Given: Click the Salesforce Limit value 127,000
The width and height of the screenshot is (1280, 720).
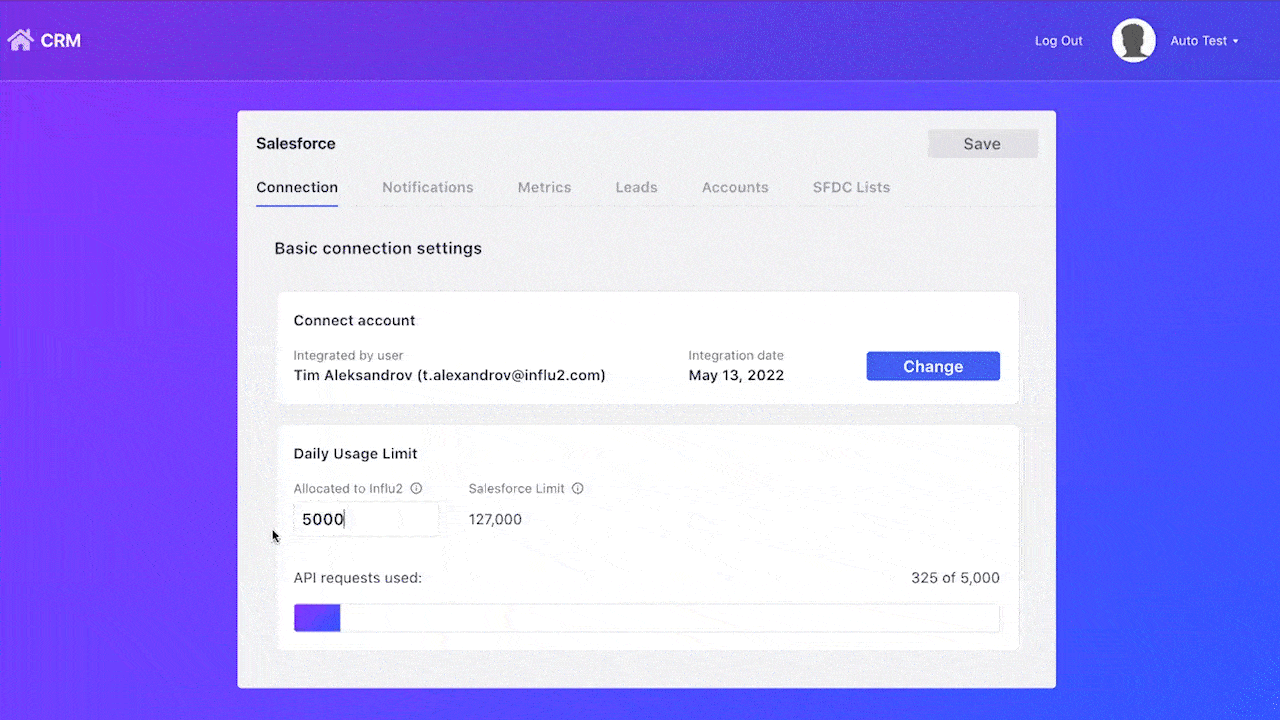Looking at the screenshot, I should pyautogui.click(x=495, y=519).
